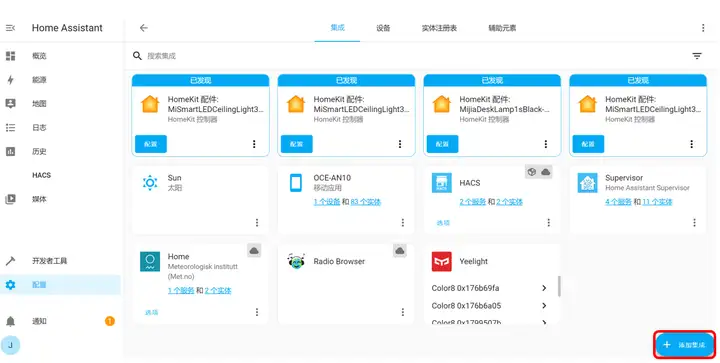Switch to the Devices tab
Image resolution: width=720 pixels, height=363 pixels.
383,28
